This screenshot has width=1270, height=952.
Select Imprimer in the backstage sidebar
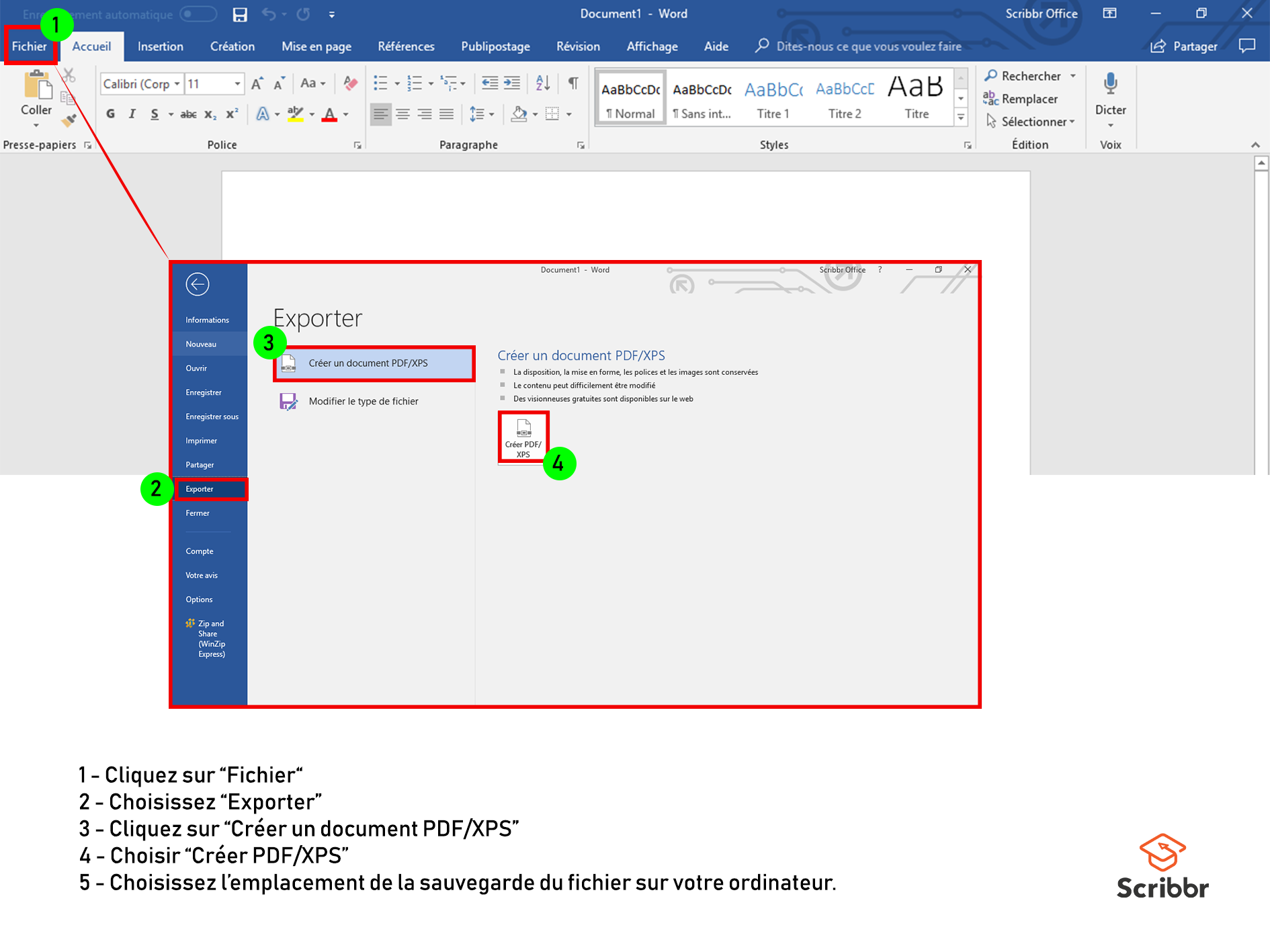pos(210,441)
